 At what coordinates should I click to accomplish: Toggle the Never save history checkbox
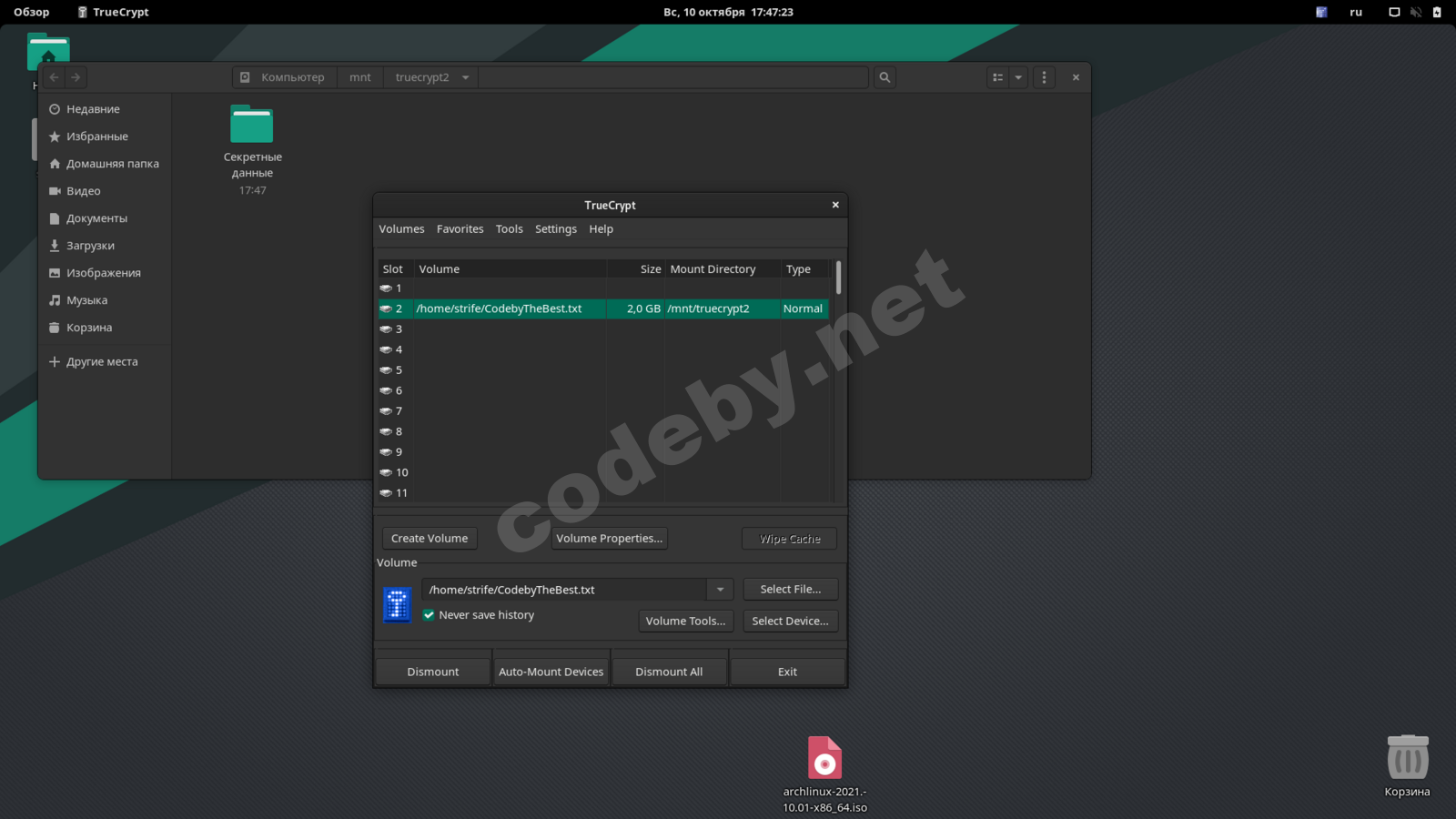(x=429, y=615)
